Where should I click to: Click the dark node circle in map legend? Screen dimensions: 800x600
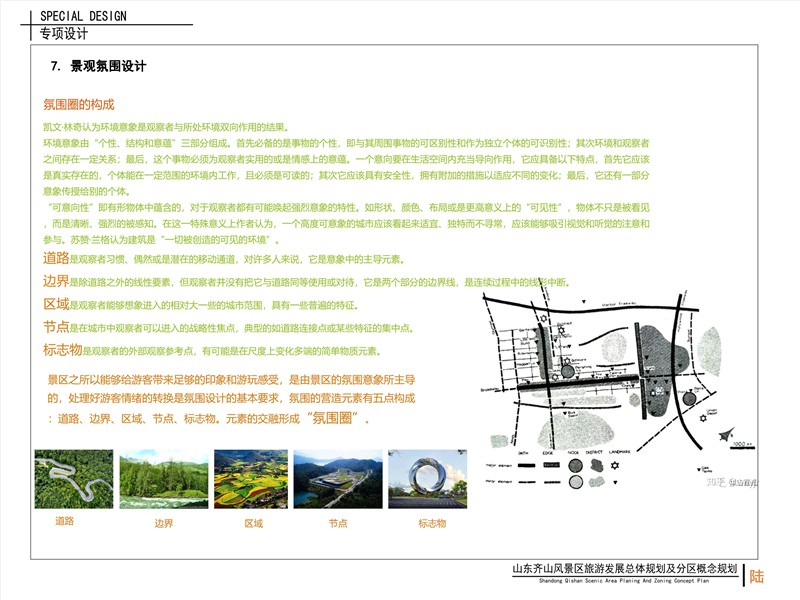(576, 465)
